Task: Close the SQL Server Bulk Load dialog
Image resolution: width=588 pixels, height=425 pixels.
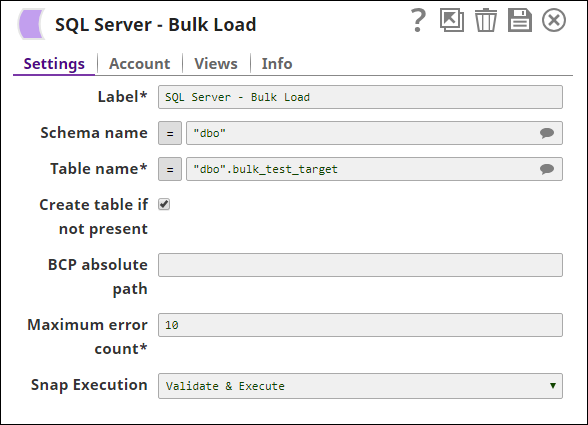Action: coord(554,20)
